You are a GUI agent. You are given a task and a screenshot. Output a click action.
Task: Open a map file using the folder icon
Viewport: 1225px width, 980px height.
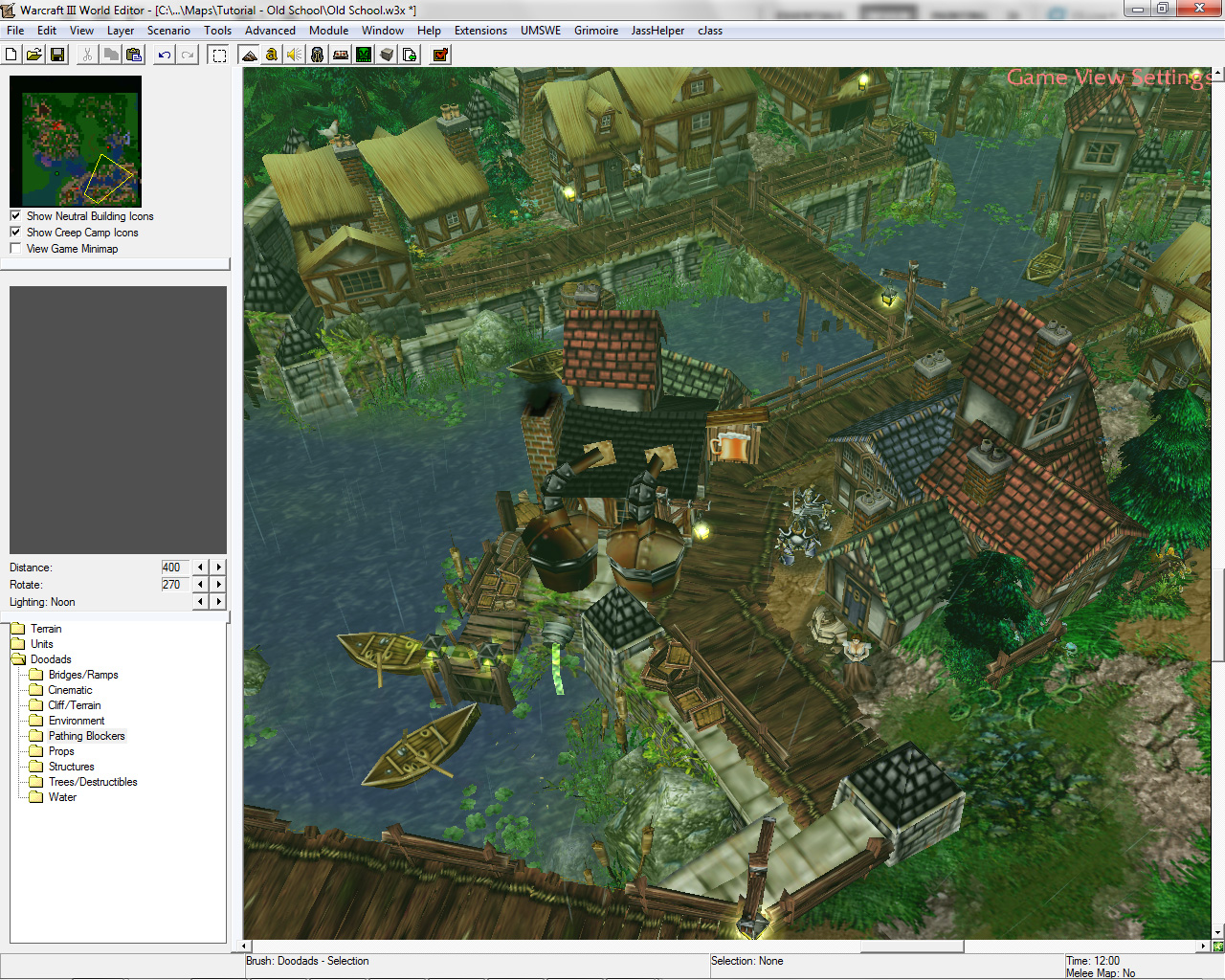coord(34,55)
